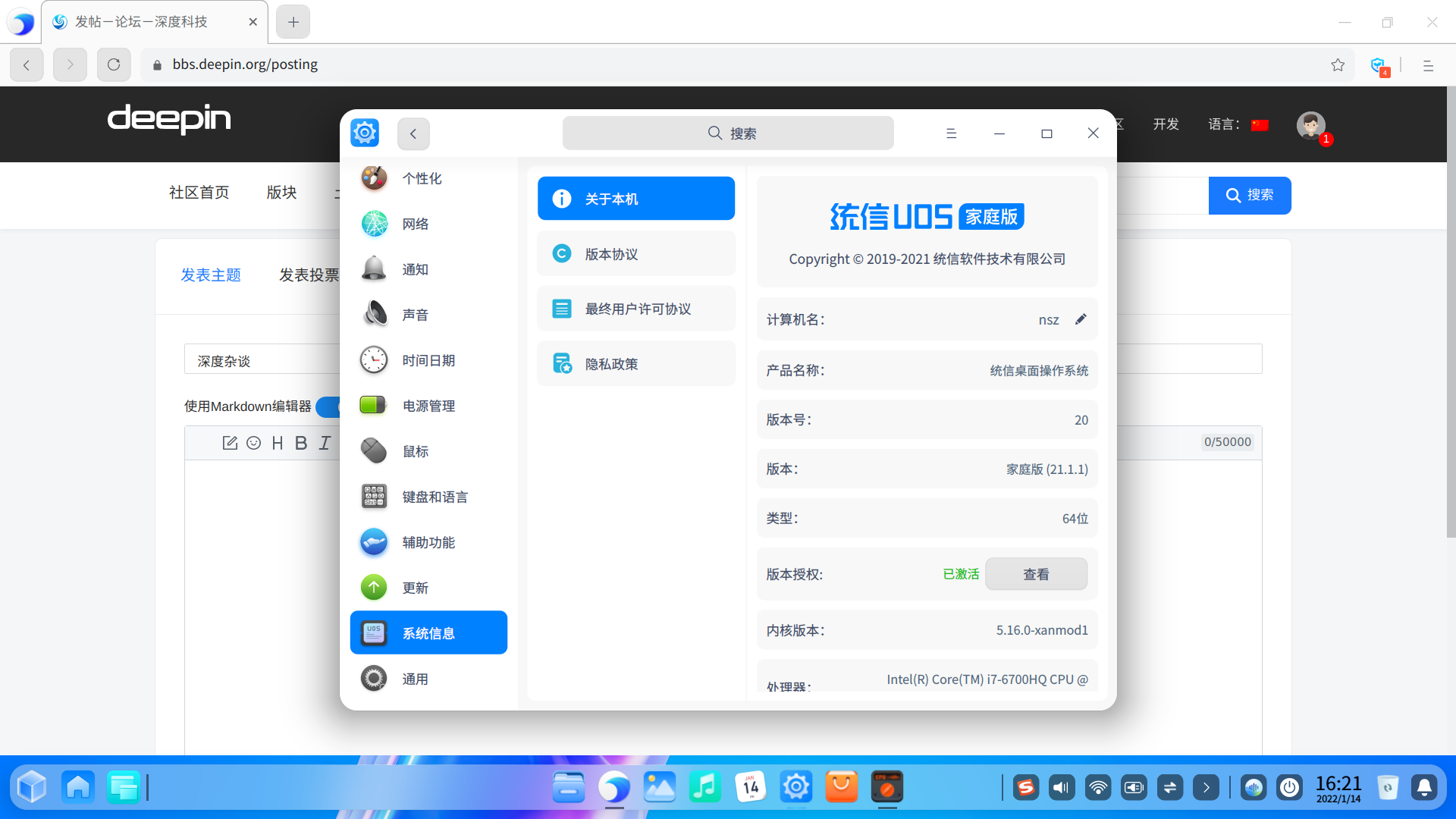Click the emoji smiley icon in editor

[x=254, y=443]
